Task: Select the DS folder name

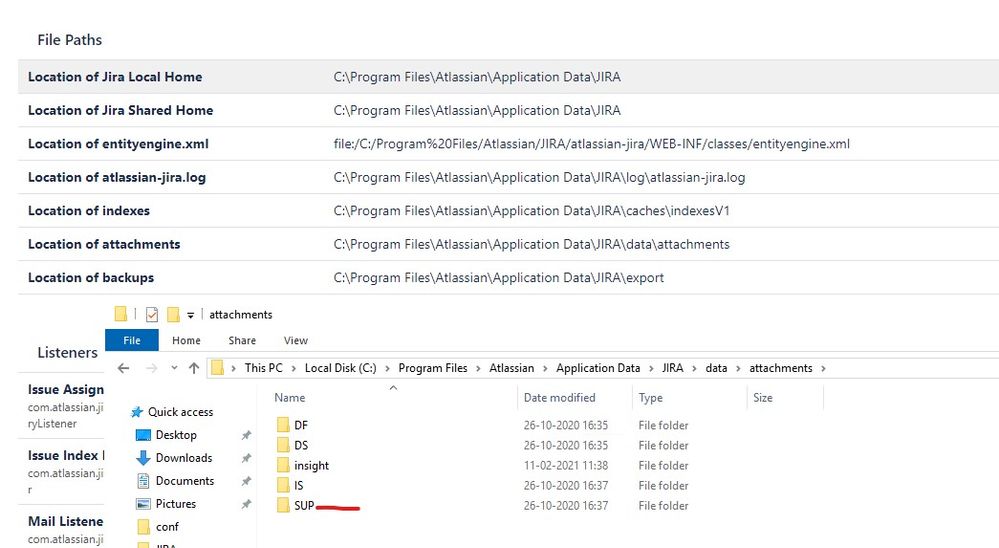Action: pyautogui.click(x=301, y=445)
